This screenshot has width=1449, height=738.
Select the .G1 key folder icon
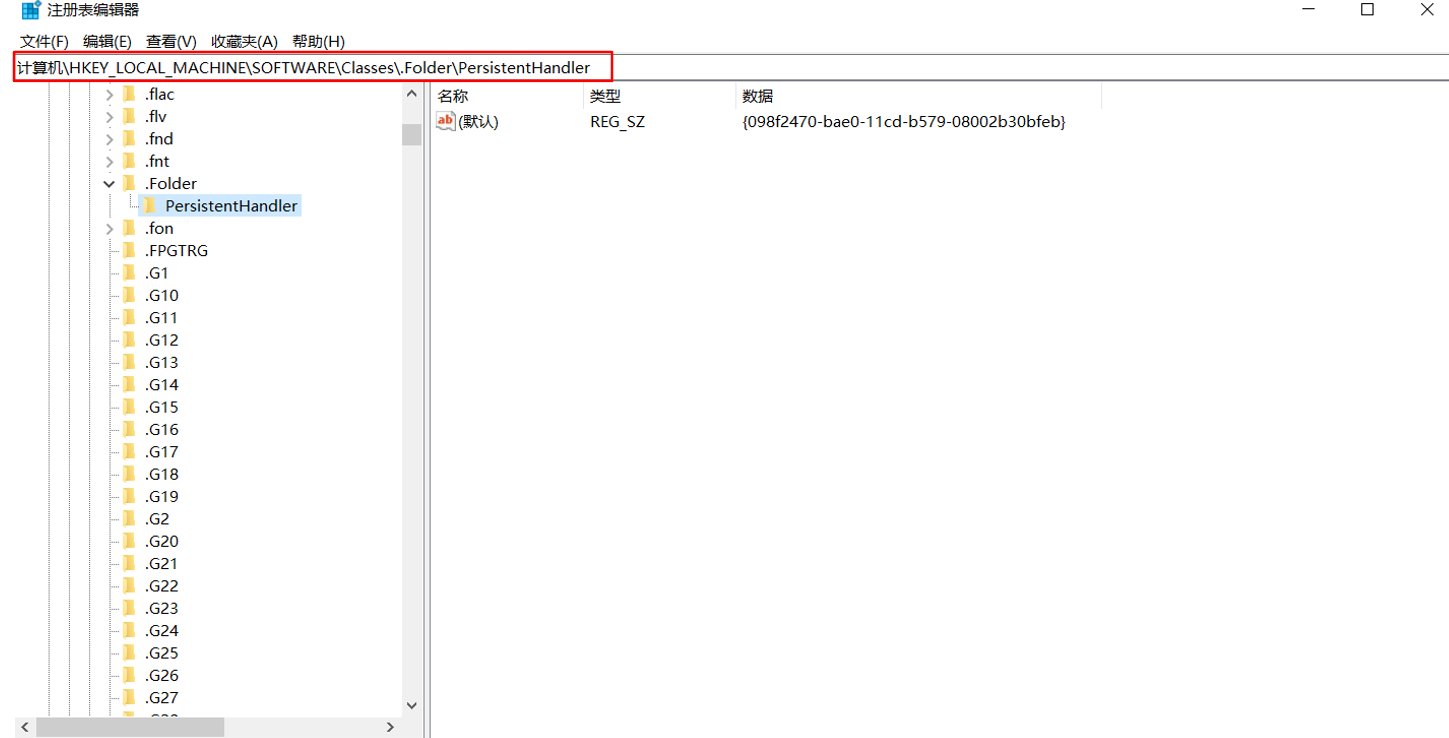click(x=128, y=273)
